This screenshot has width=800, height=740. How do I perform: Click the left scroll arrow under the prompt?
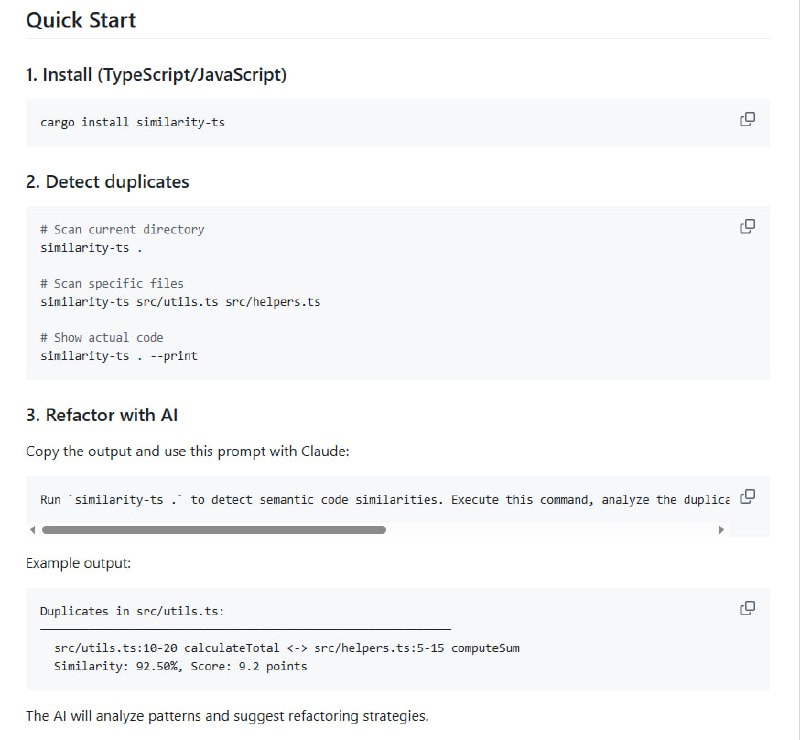[x=32, y=529]
